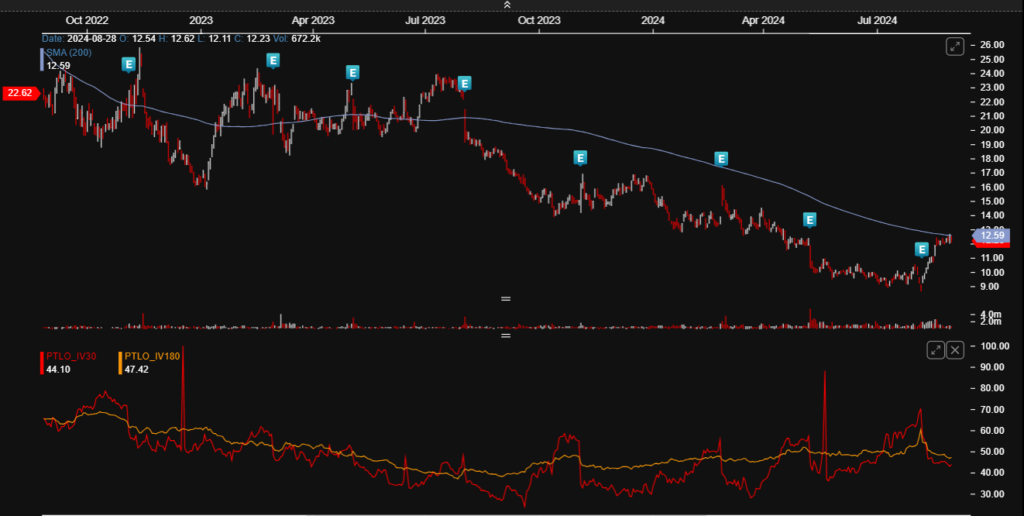The width and height of the screenshot is (1024, 516).
Task: Click the 26.00 price axis label
Action: point(992,45)
